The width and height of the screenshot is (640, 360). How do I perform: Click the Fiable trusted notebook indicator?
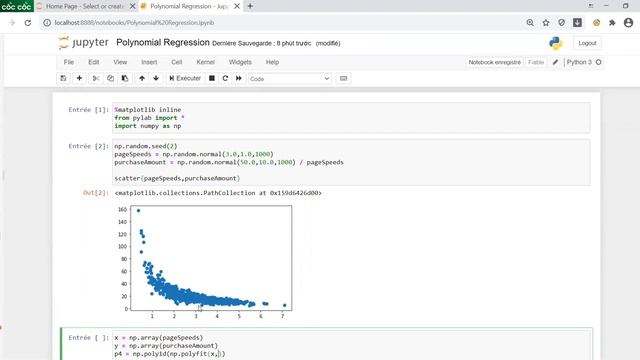[x=536, y=62]
